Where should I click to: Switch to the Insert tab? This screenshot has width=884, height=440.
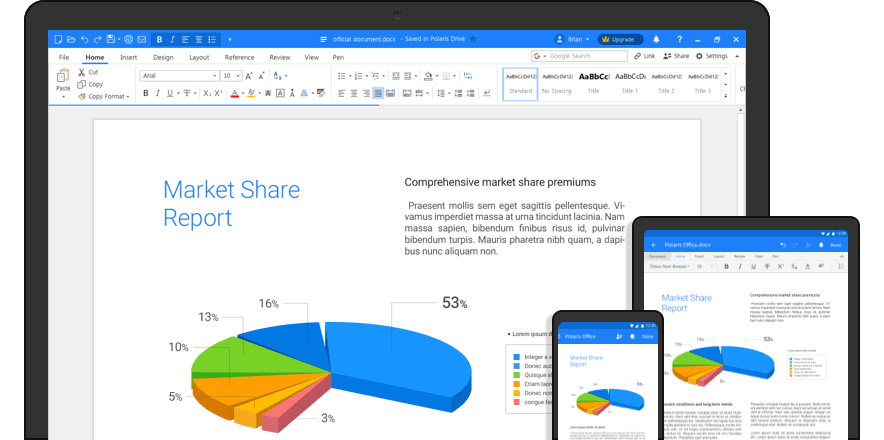(x=129, y=58)
